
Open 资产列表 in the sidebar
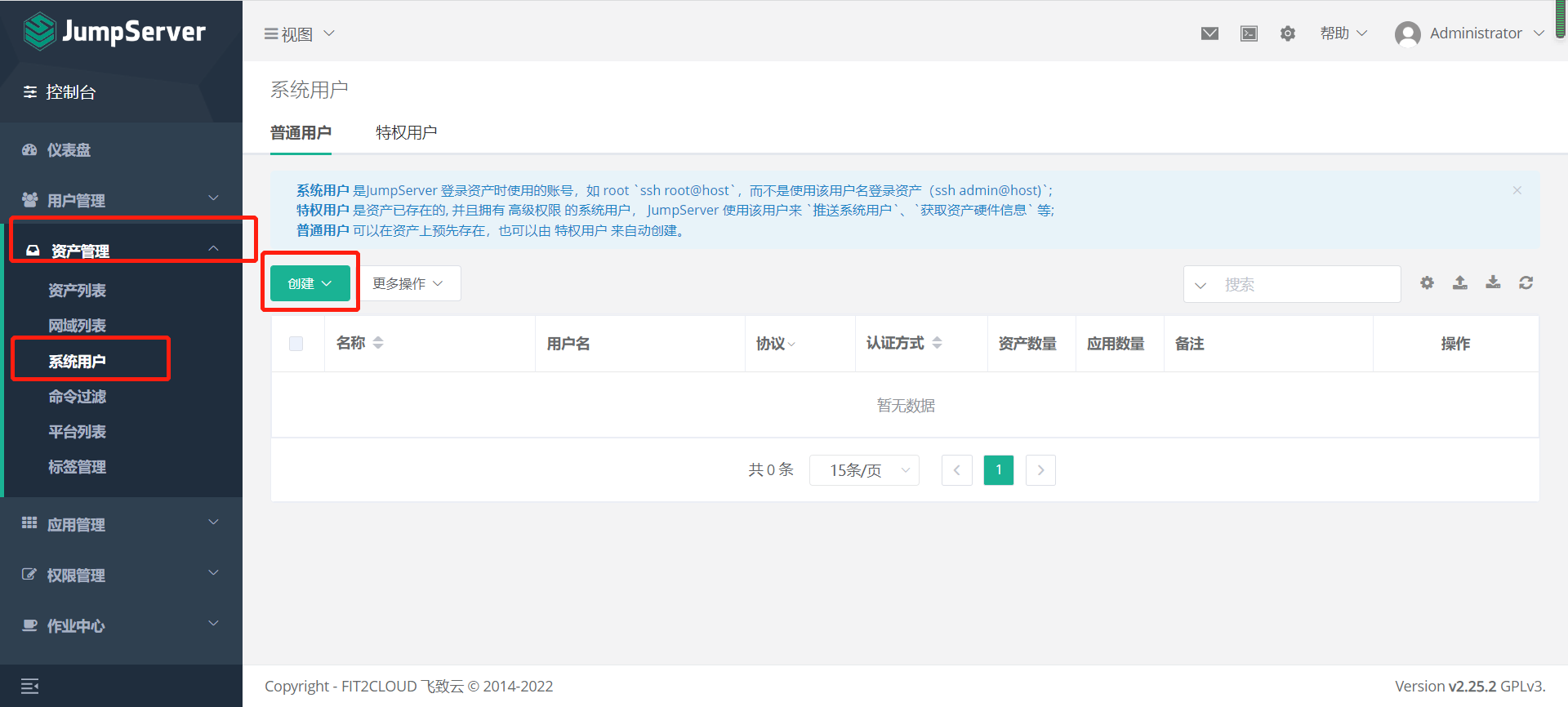[77, 291]
